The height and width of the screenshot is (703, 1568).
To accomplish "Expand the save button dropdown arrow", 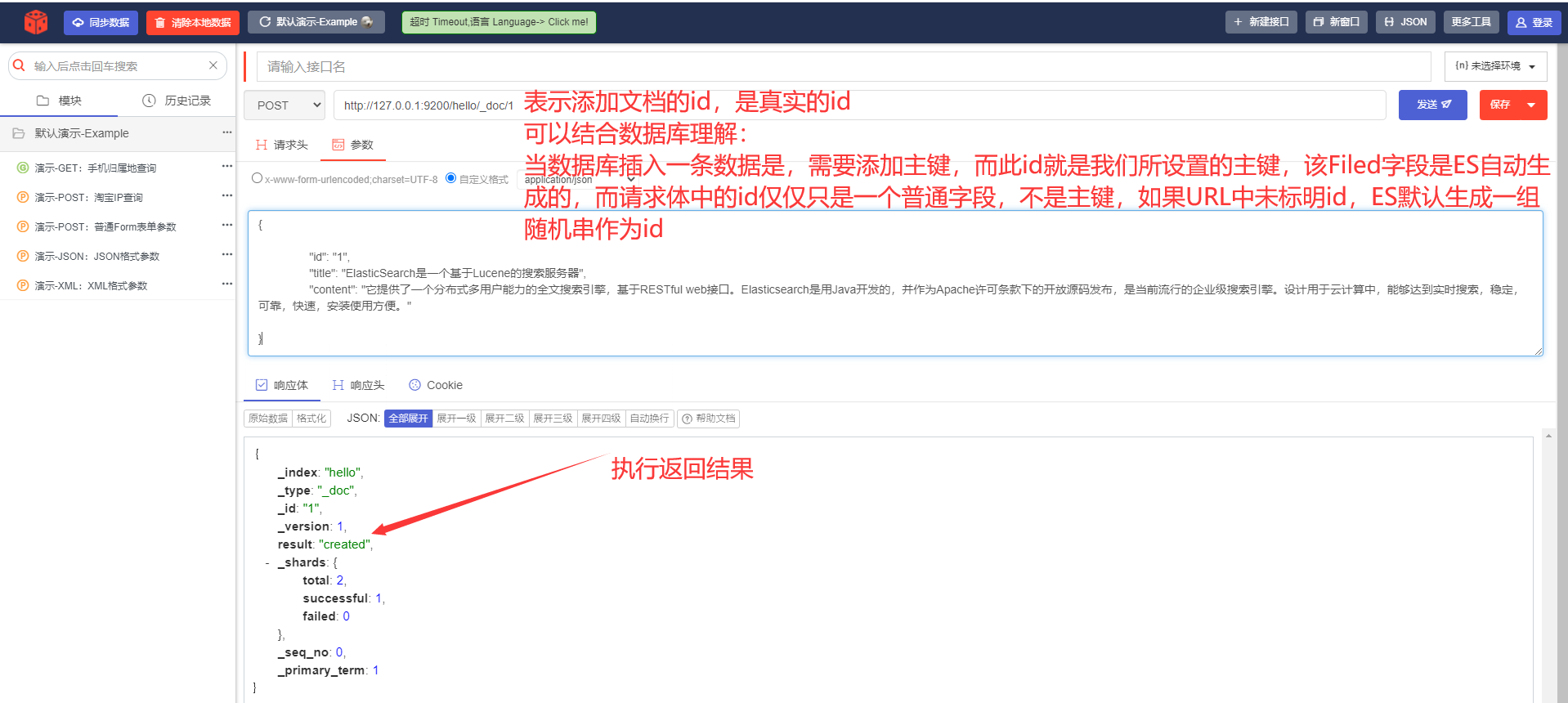I will point(1532,105).
